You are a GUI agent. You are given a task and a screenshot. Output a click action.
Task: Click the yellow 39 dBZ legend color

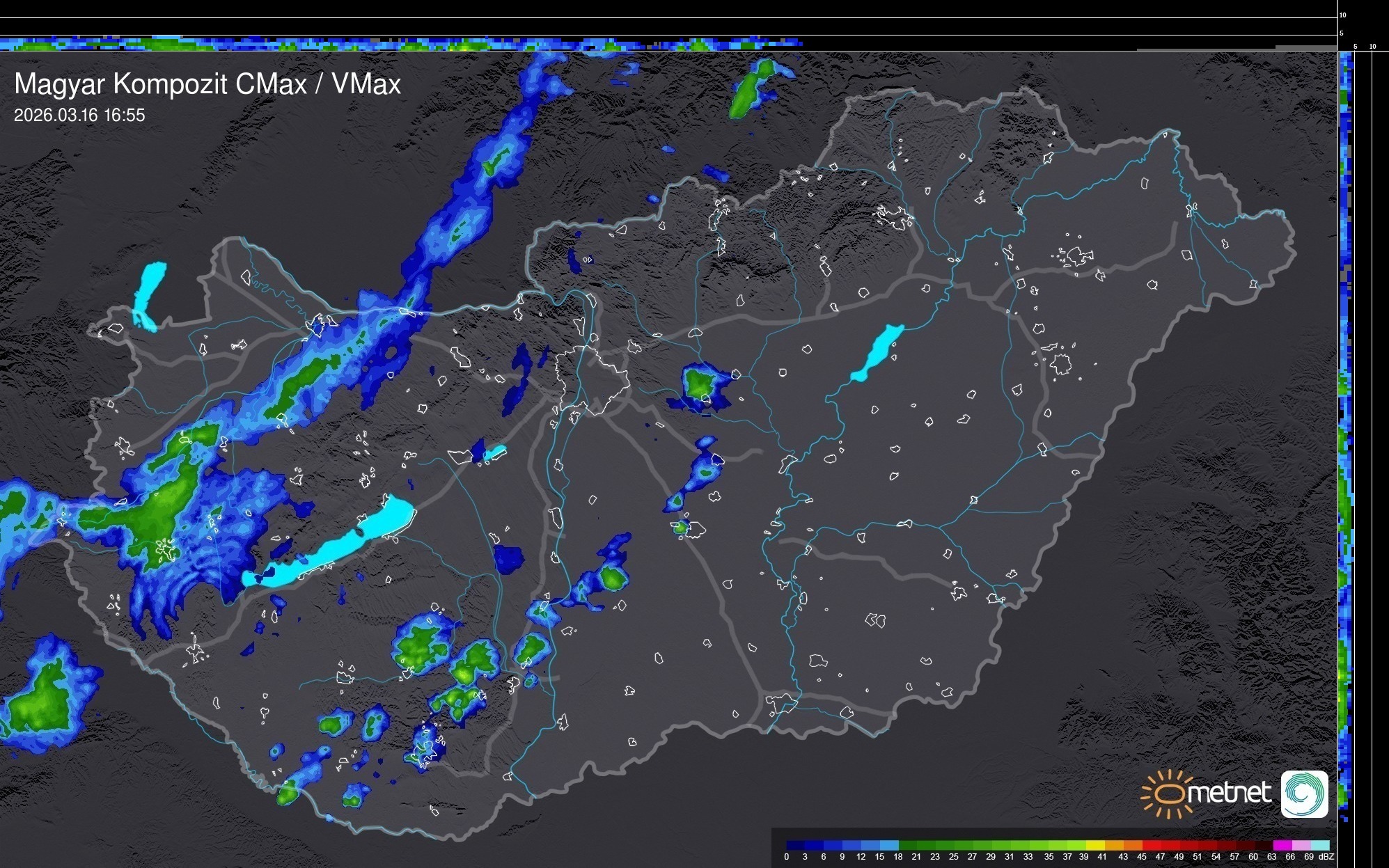[1094, 845]
